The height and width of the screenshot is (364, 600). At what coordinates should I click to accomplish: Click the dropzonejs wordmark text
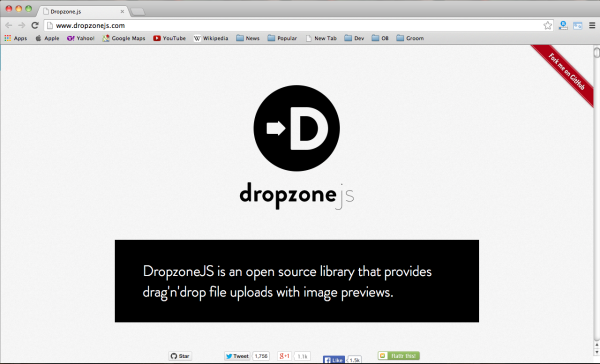click(297, 195)
